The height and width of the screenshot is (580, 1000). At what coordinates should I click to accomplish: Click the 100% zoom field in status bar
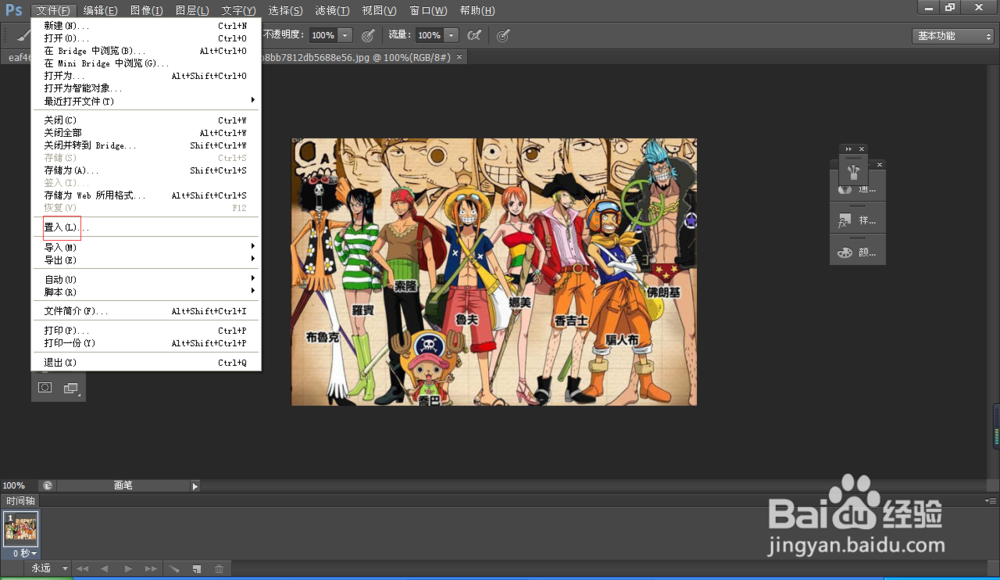(15, 486)
